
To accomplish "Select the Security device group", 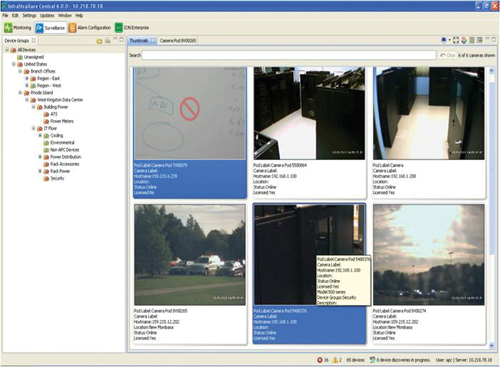I will point(57,178).
